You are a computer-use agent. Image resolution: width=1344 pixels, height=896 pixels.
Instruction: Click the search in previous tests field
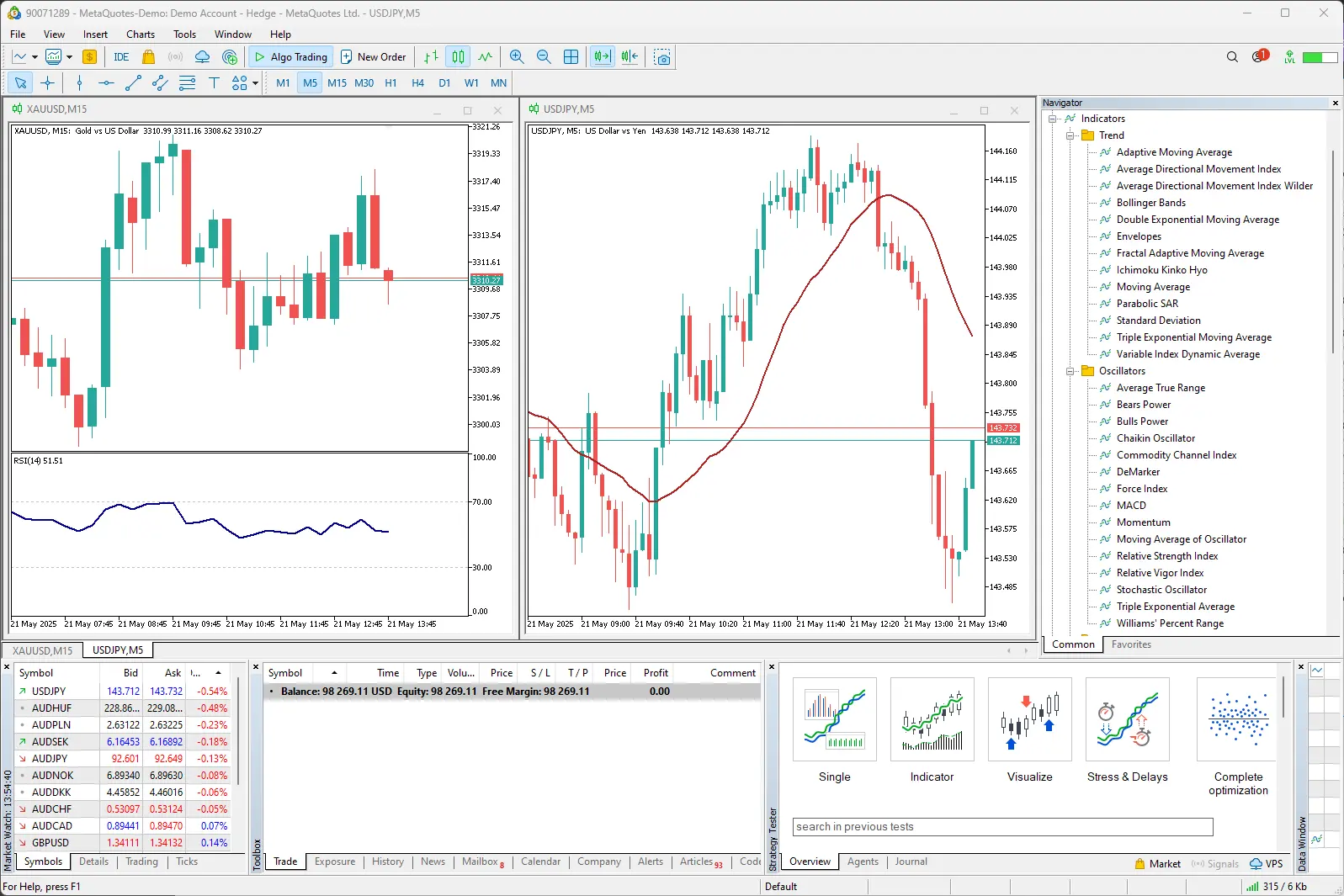(1003, 827)
